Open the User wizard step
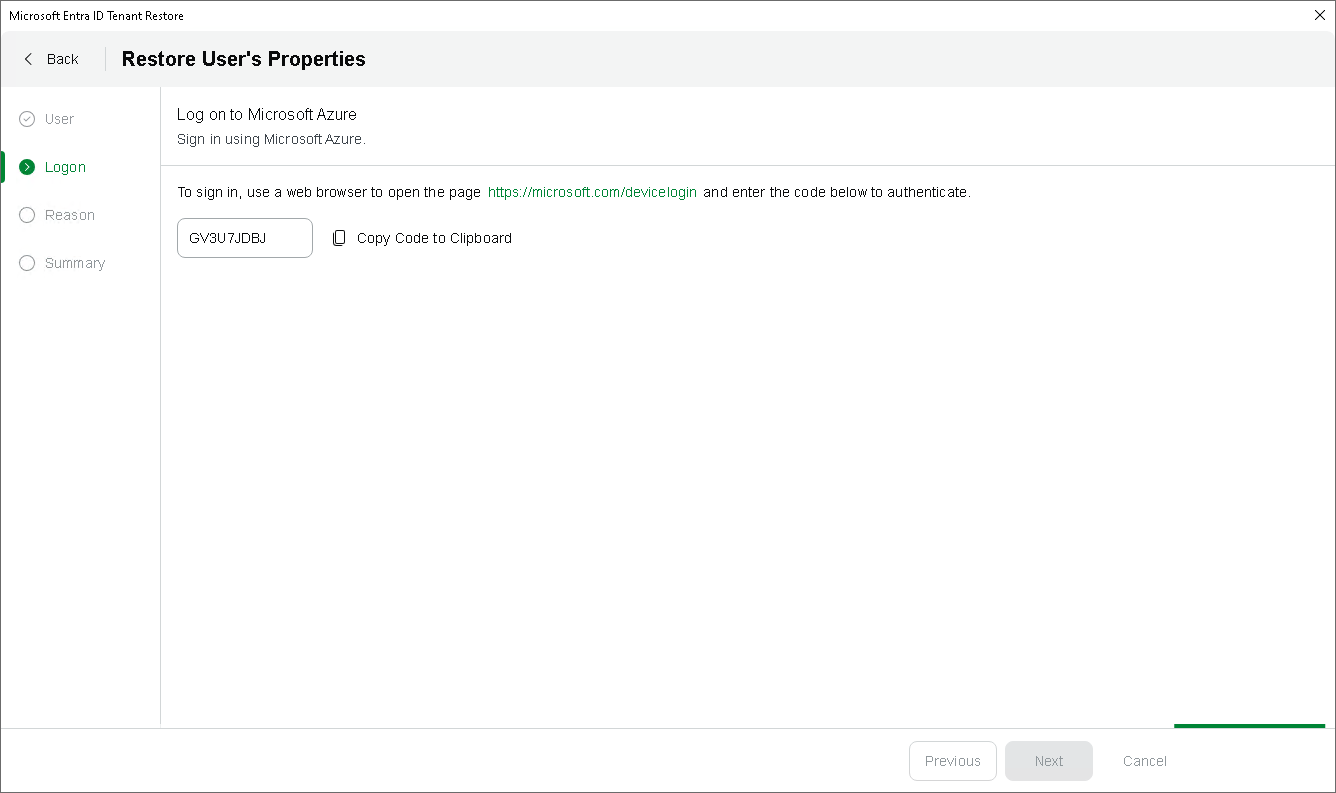Screen dimensions: 1336x793 (60, 119)
